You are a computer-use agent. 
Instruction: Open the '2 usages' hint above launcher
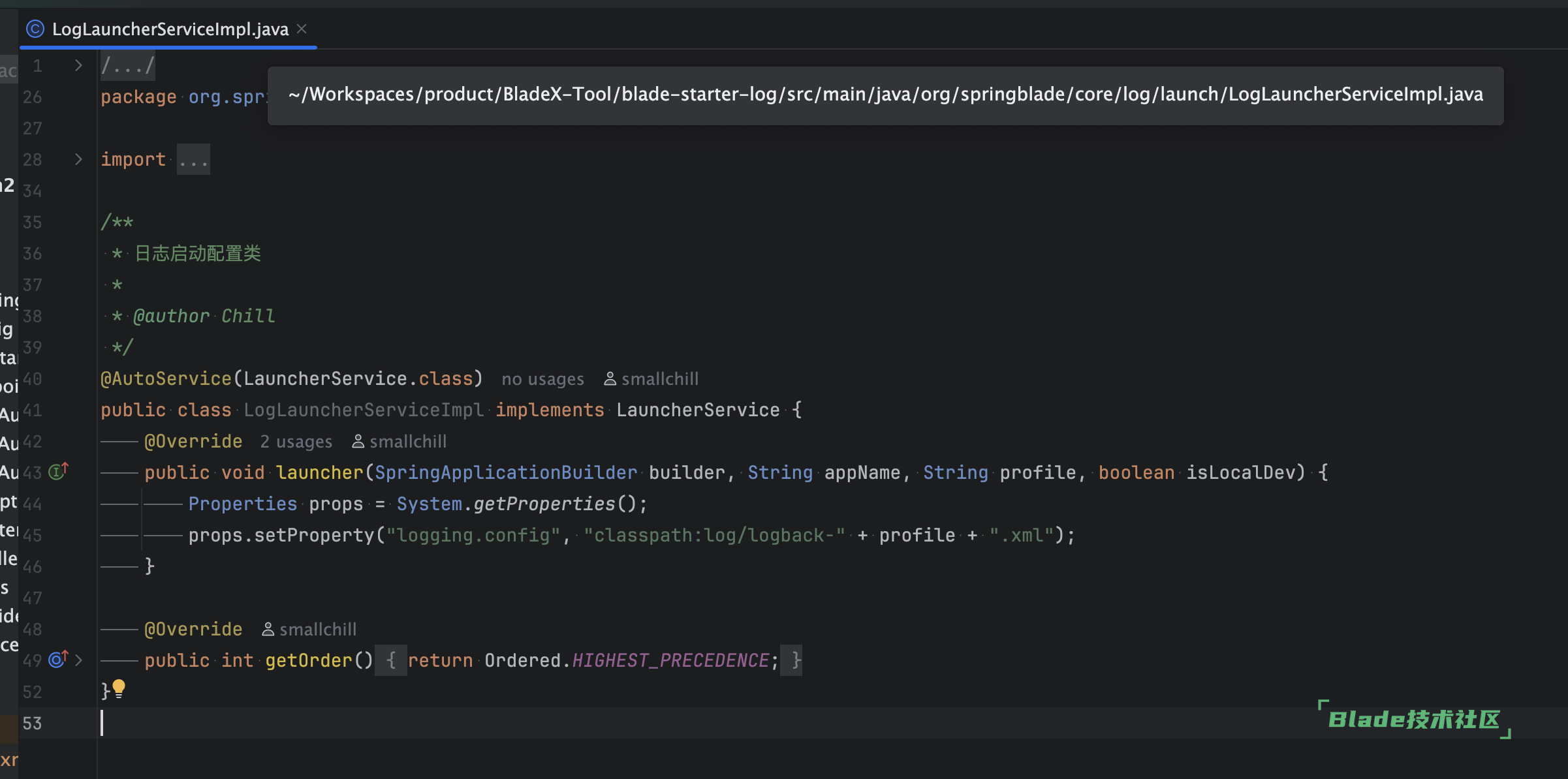point(296,442)
